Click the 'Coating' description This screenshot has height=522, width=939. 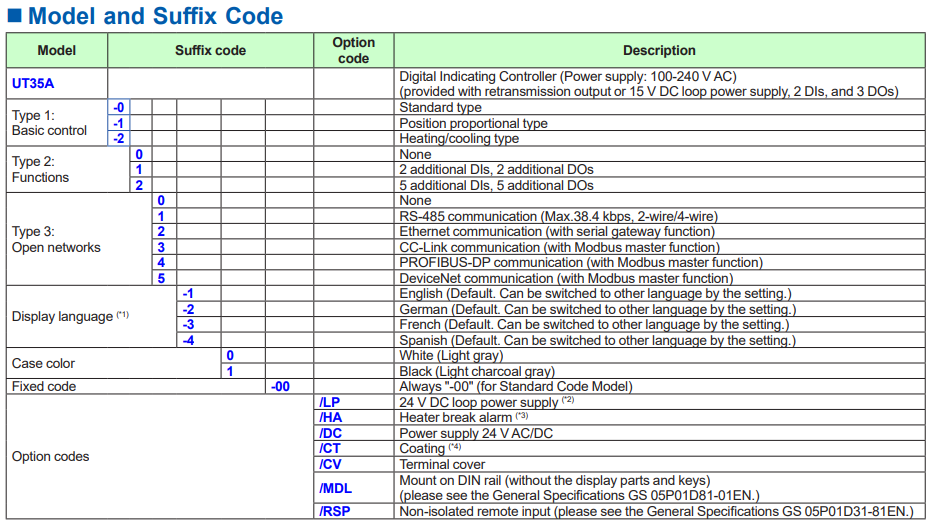point(422,448)
